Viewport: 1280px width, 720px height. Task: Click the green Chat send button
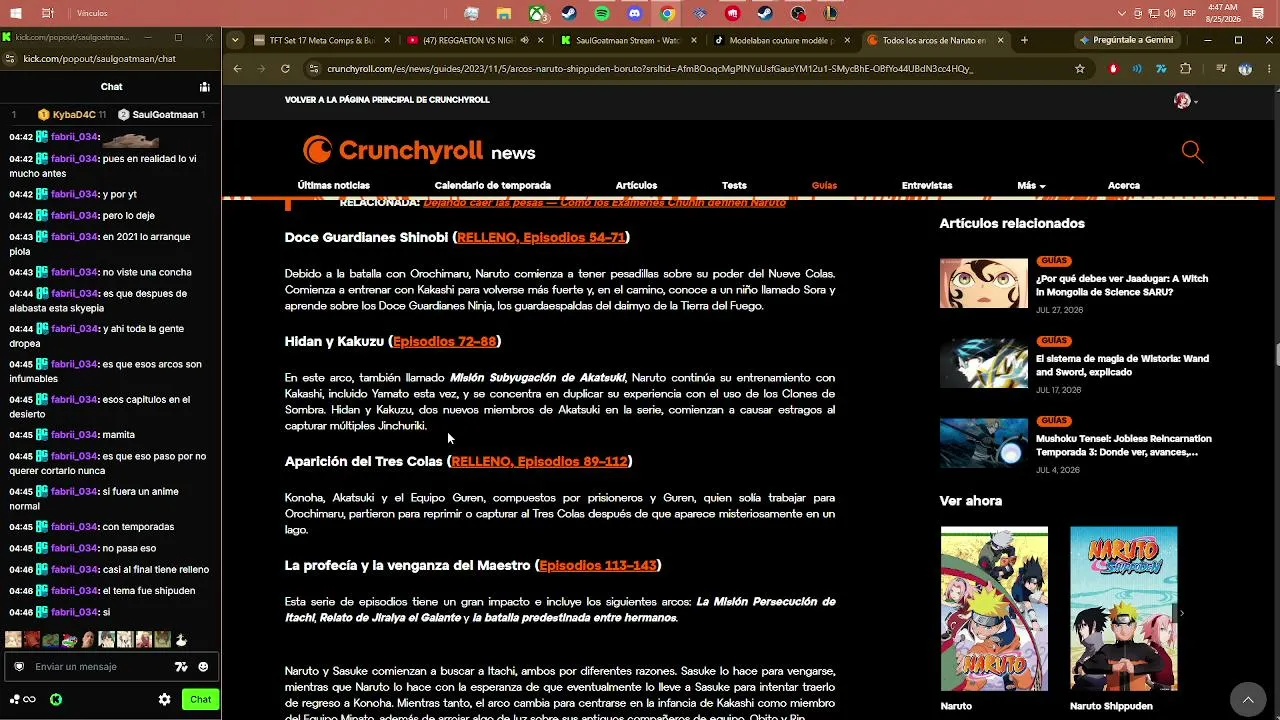pyautogui.click(x=200, y=700)
